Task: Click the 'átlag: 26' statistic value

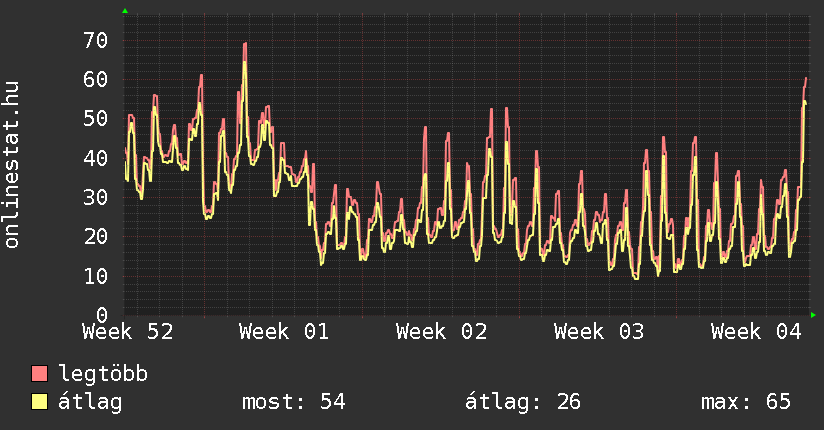Action: (x=522, y=402)
